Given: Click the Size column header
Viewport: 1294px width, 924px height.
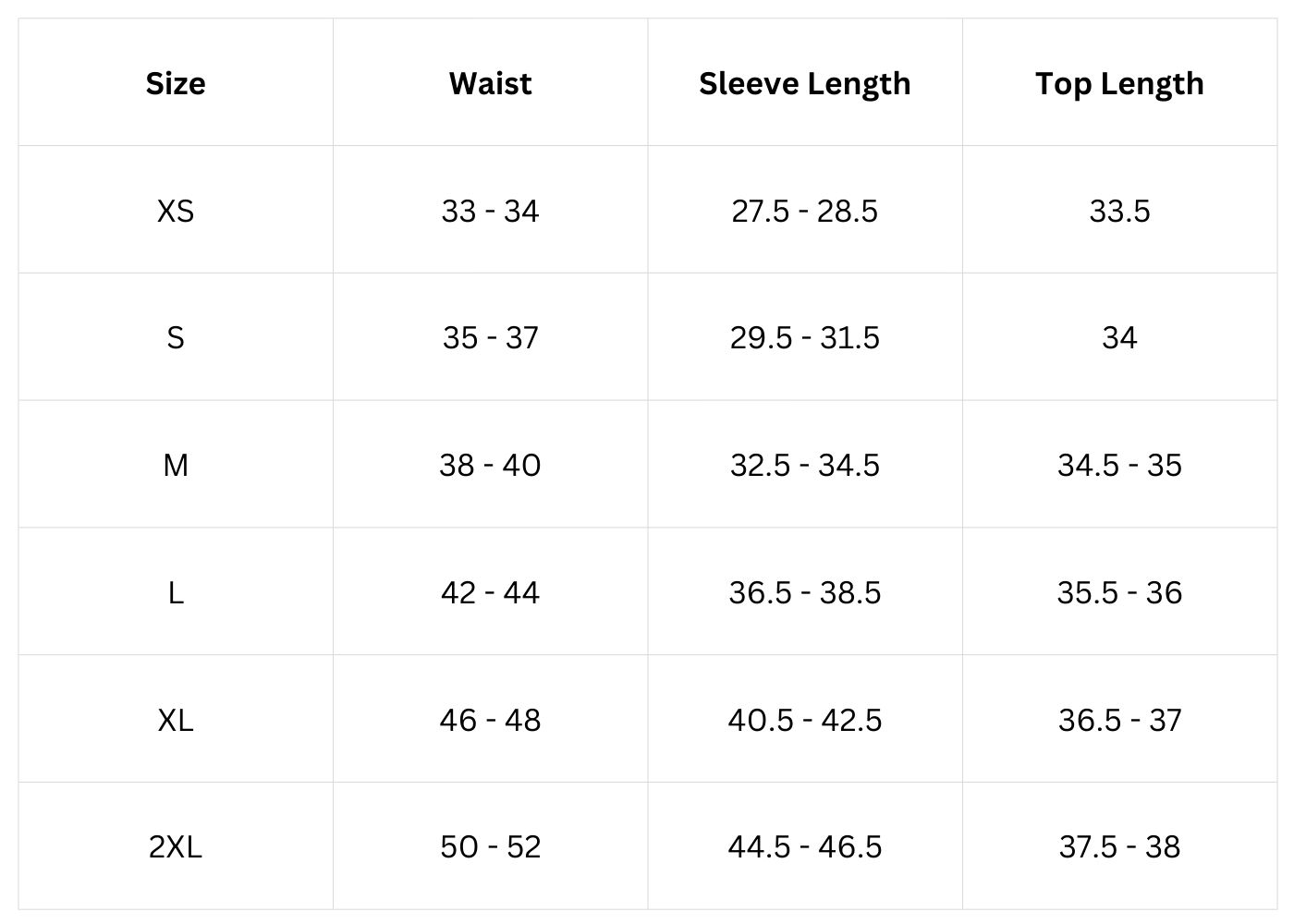Looking at the screenshot, I should pos(176,83).
